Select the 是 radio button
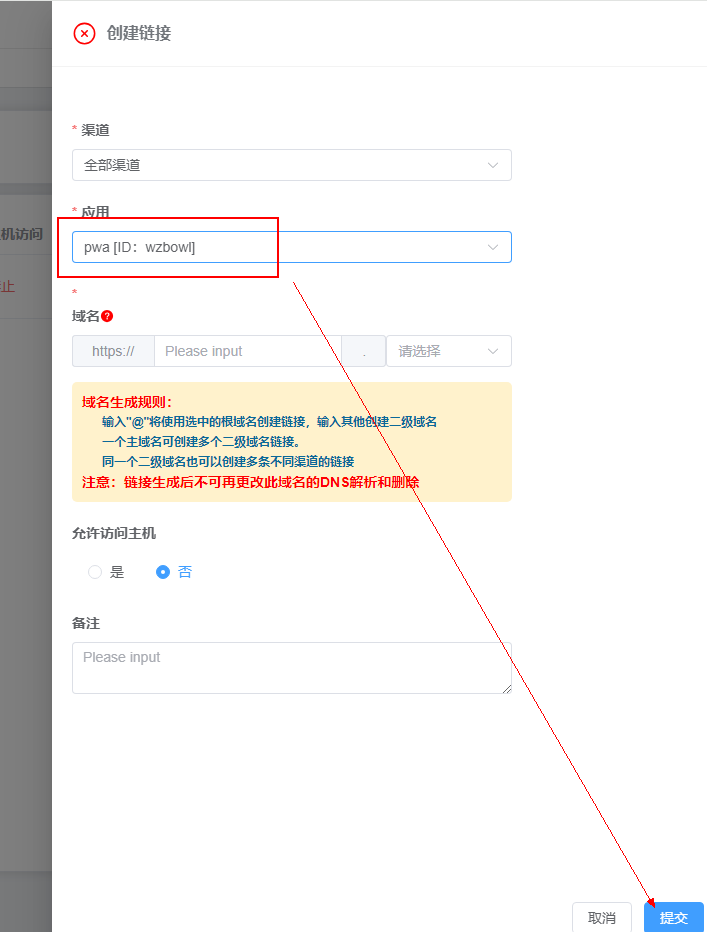Viewport: 707px width, 932px height. pos(95,572)
